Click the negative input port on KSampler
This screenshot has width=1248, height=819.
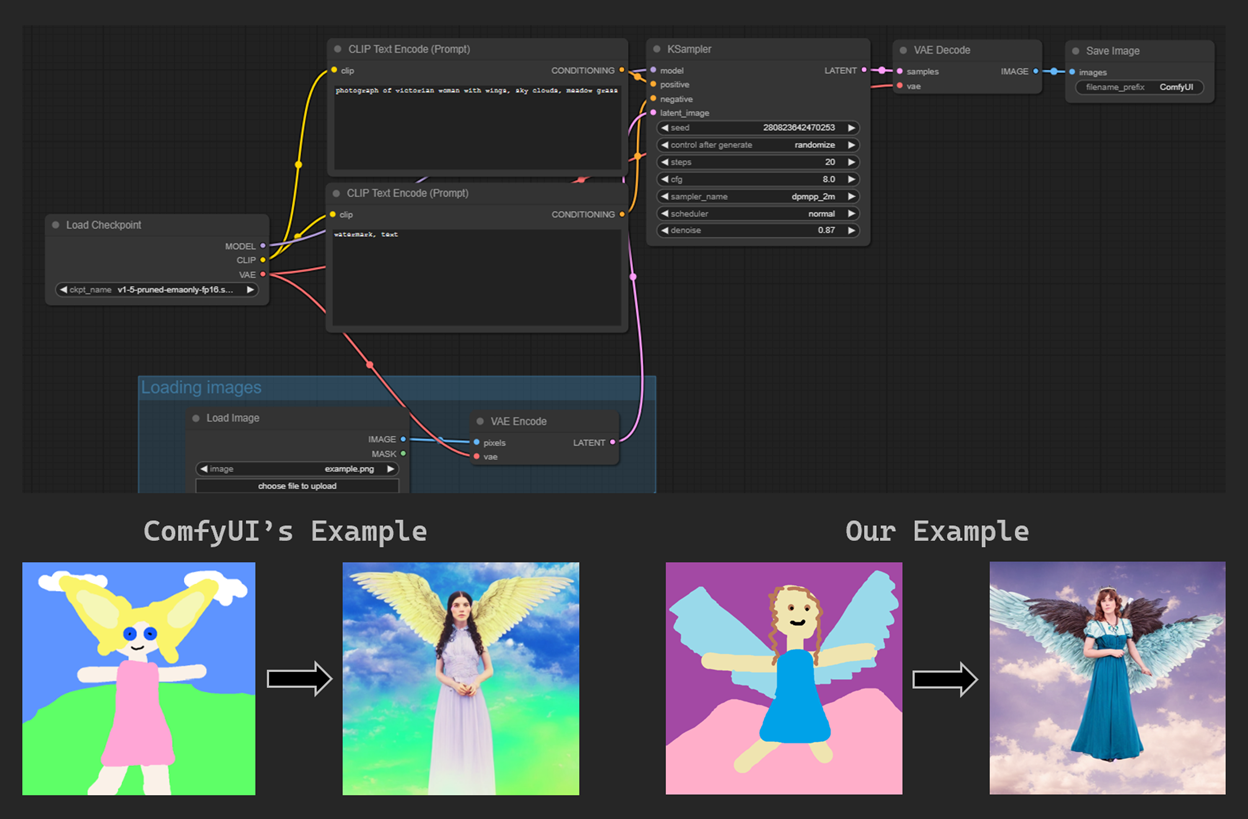(x=653, y=99)
